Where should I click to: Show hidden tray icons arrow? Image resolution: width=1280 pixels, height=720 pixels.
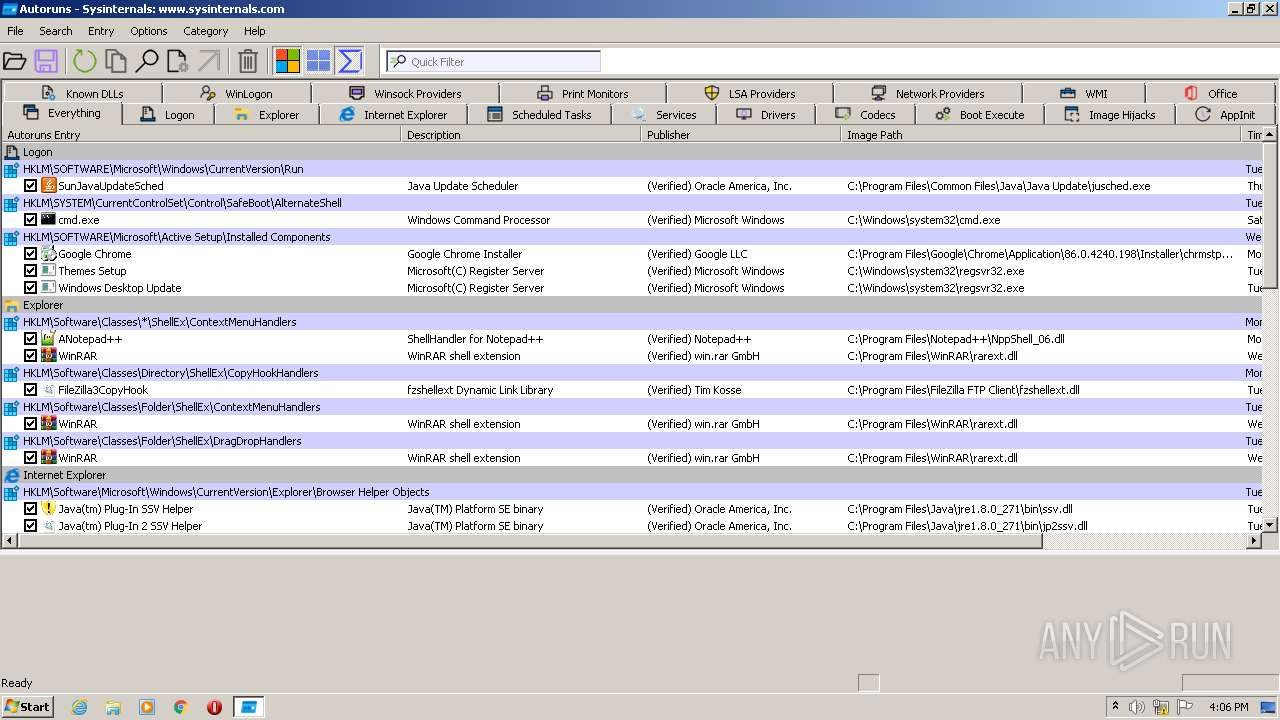click(x=1115, y=707)
